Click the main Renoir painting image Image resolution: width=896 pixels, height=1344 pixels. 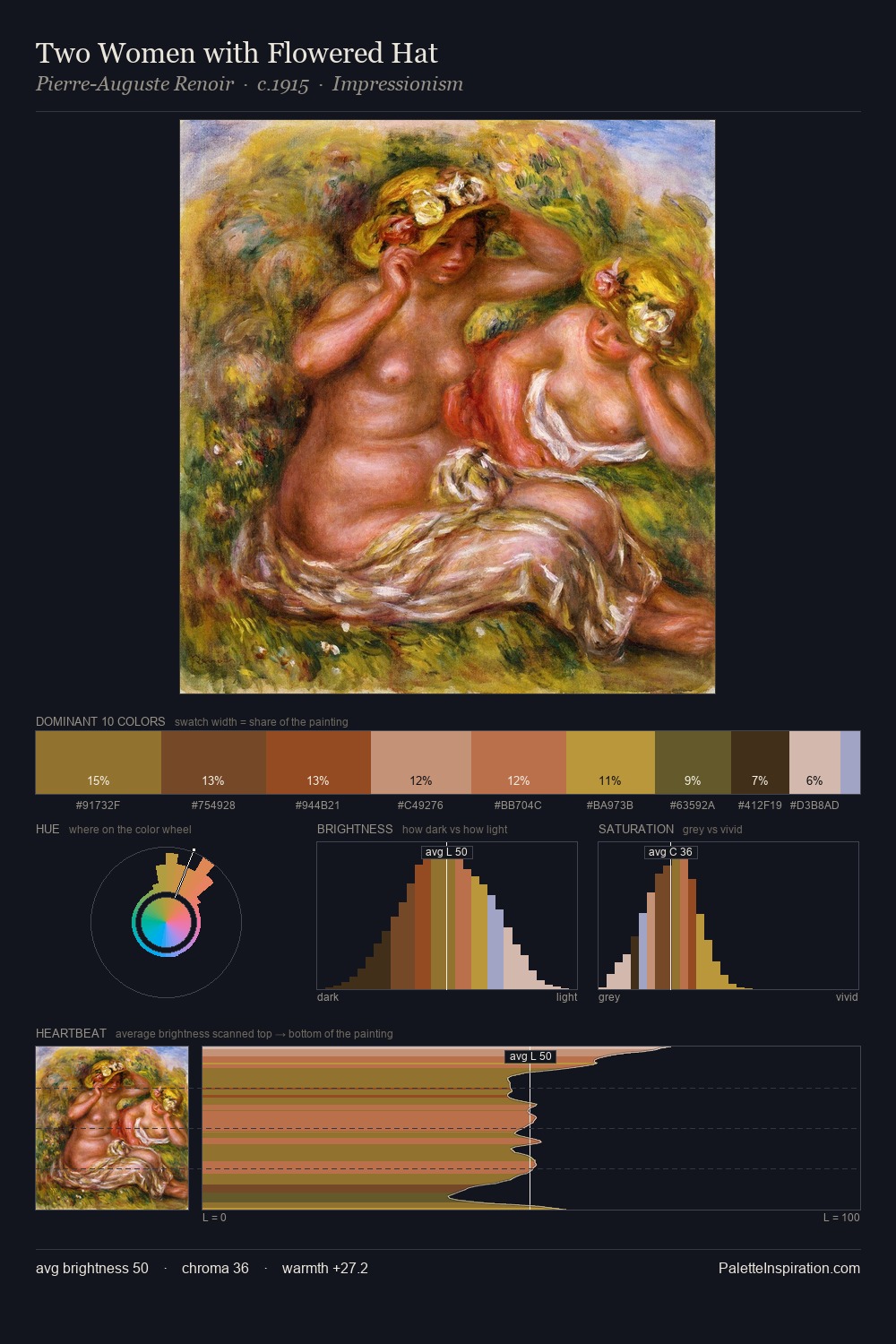[447, 407]
